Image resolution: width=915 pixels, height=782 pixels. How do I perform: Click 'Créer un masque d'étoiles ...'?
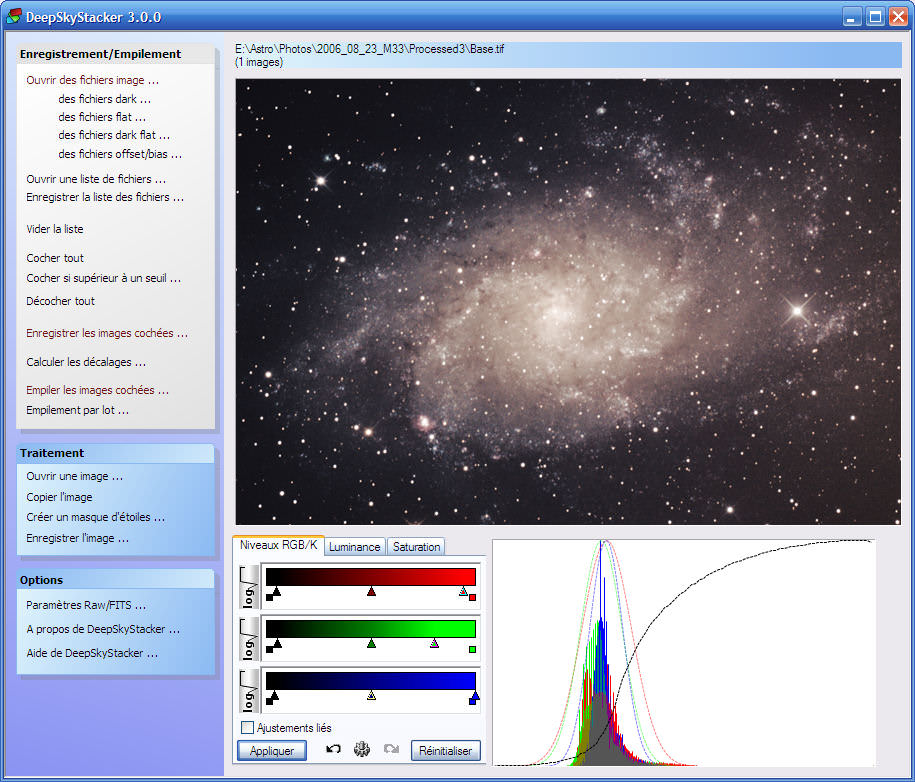(x=95, y=517)
